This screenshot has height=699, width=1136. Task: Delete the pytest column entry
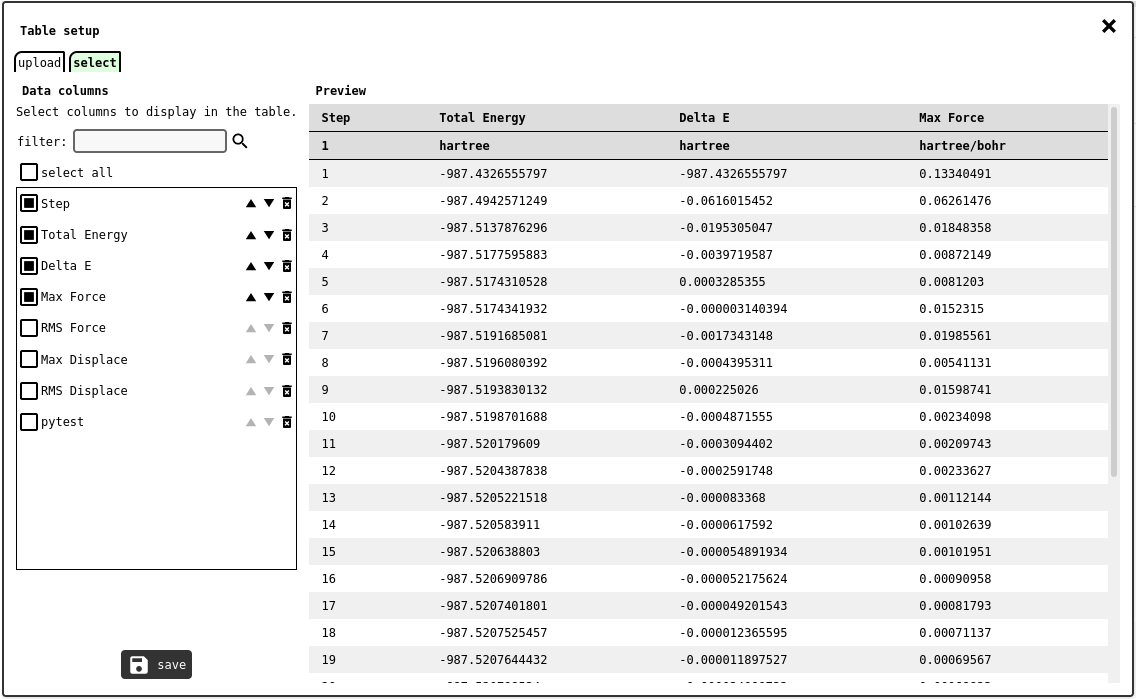287,422
